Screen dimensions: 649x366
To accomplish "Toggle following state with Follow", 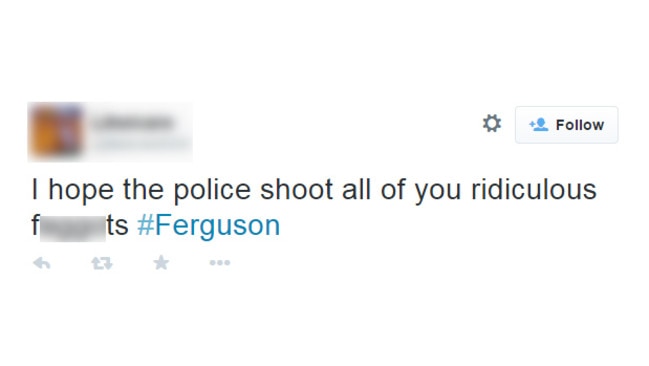I will [566, 125].
